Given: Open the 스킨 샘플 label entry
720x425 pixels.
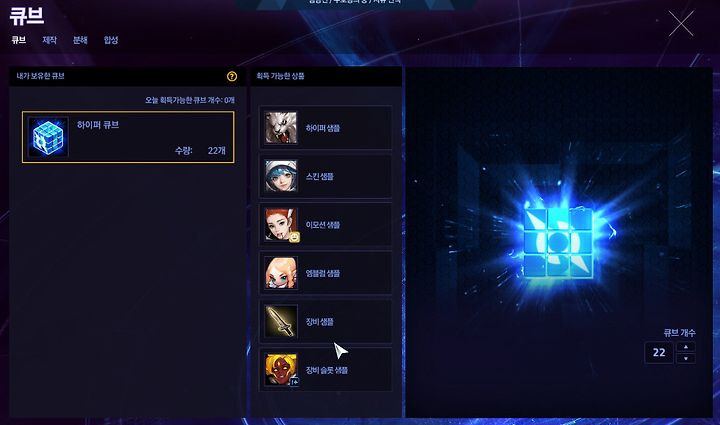Looking at the screenshot, I should [320, 176].
